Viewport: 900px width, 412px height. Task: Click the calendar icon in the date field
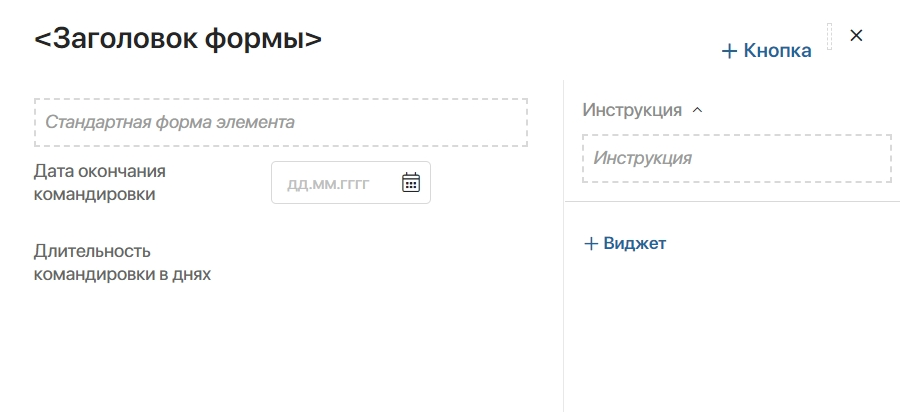click(x=411, y=182)
